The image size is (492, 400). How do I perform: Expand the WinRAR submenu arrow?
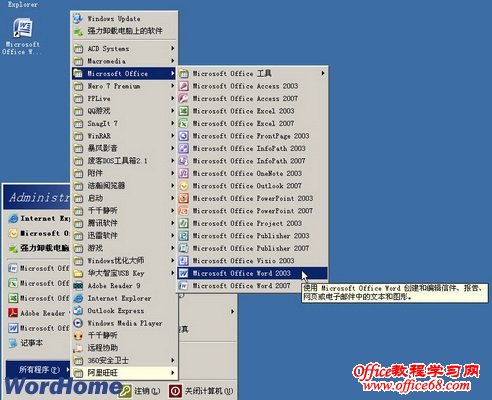[173, 136]
